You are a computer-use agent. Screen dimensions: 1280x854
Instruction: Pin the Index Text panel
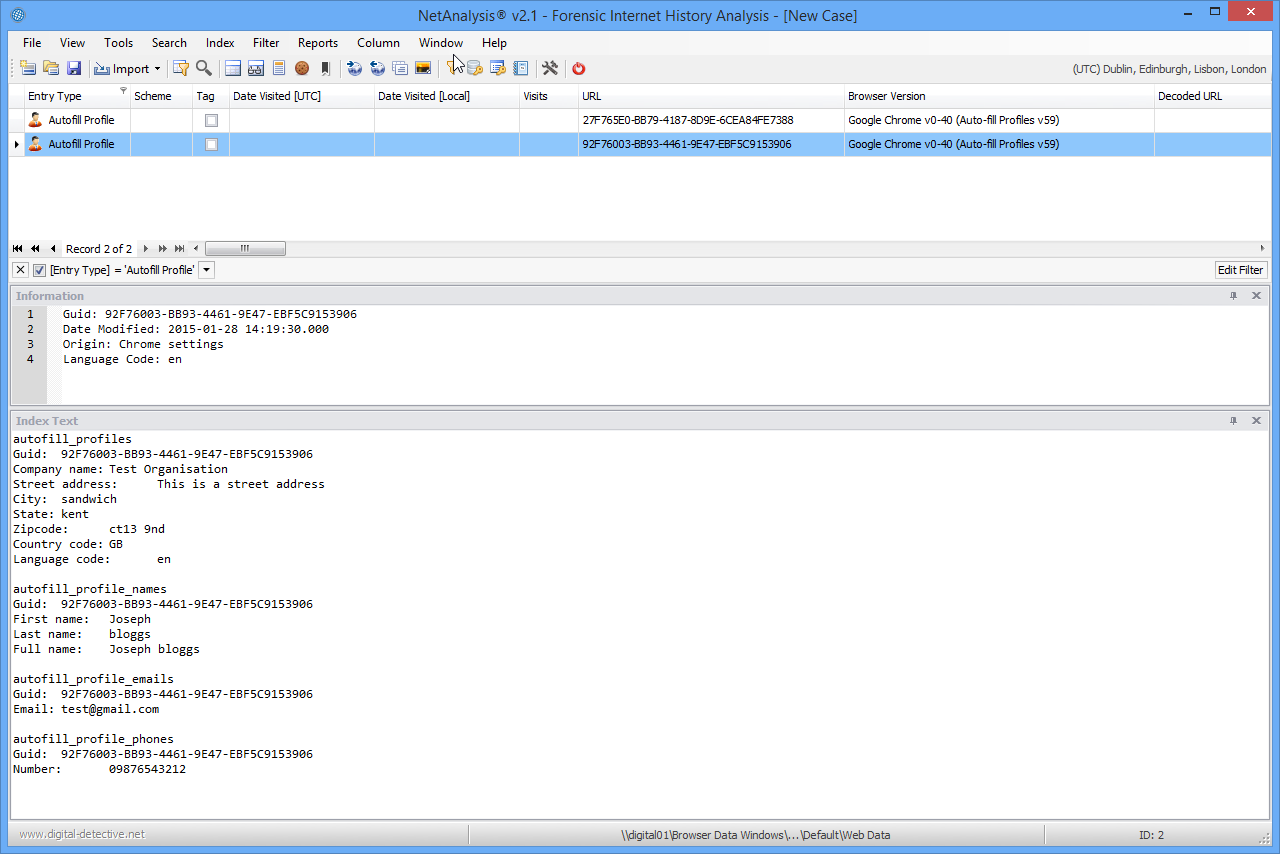point(1234,421)
